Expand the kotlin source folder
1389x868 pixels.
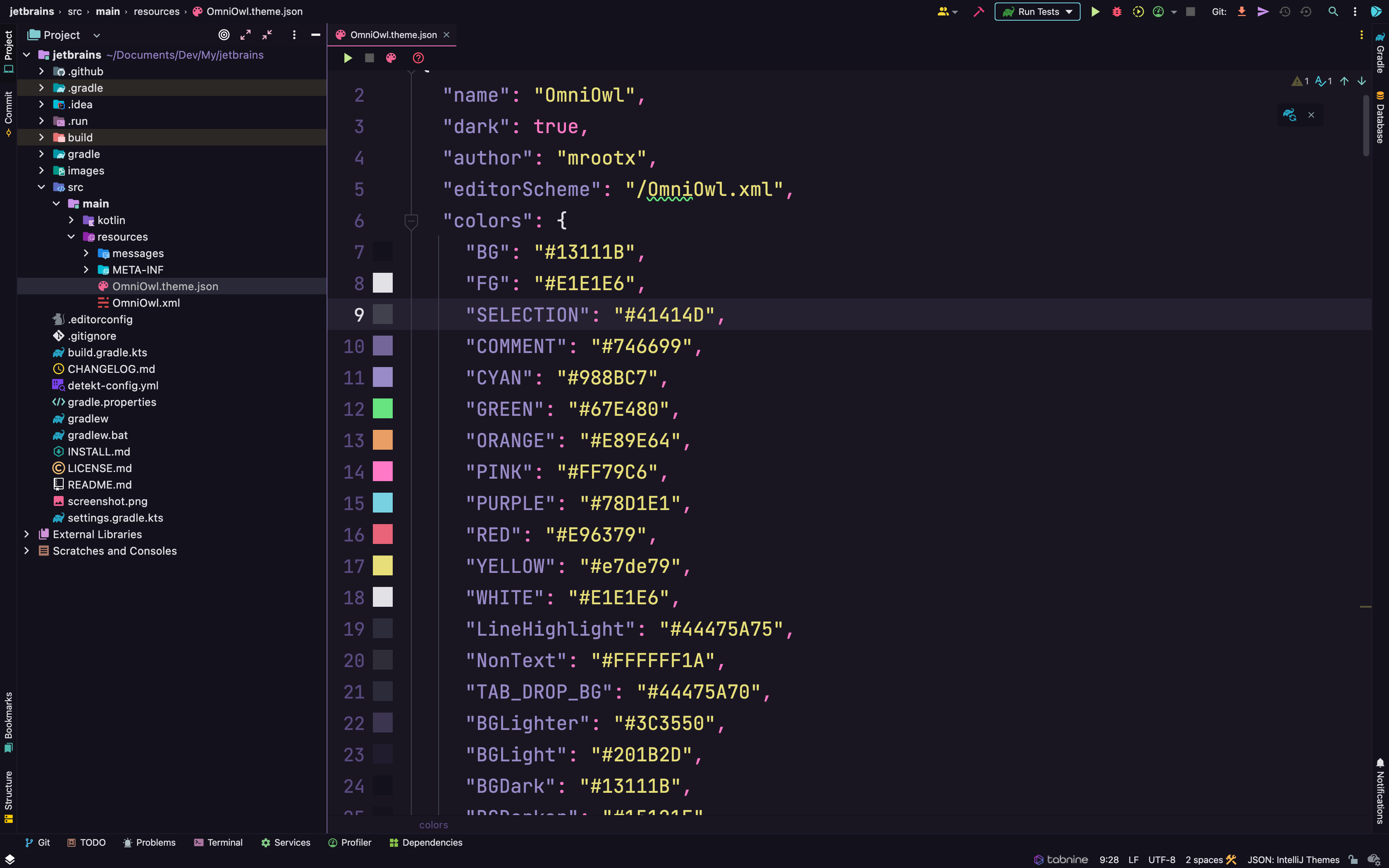[86, 220]
